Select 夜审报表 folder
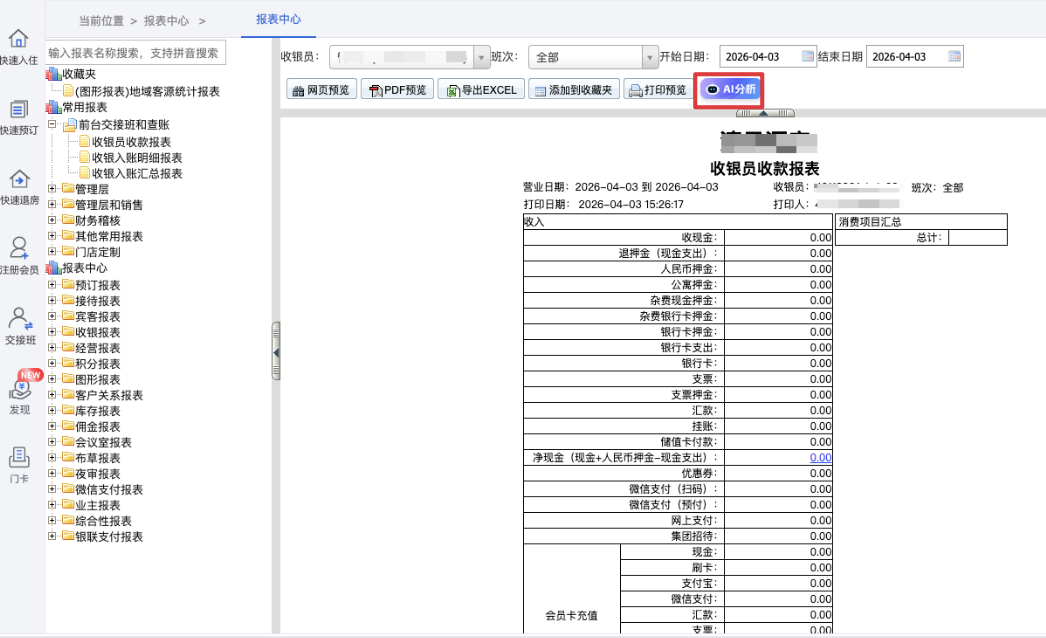The height and width of the screenshot is (638, 1046). point(97,474)
